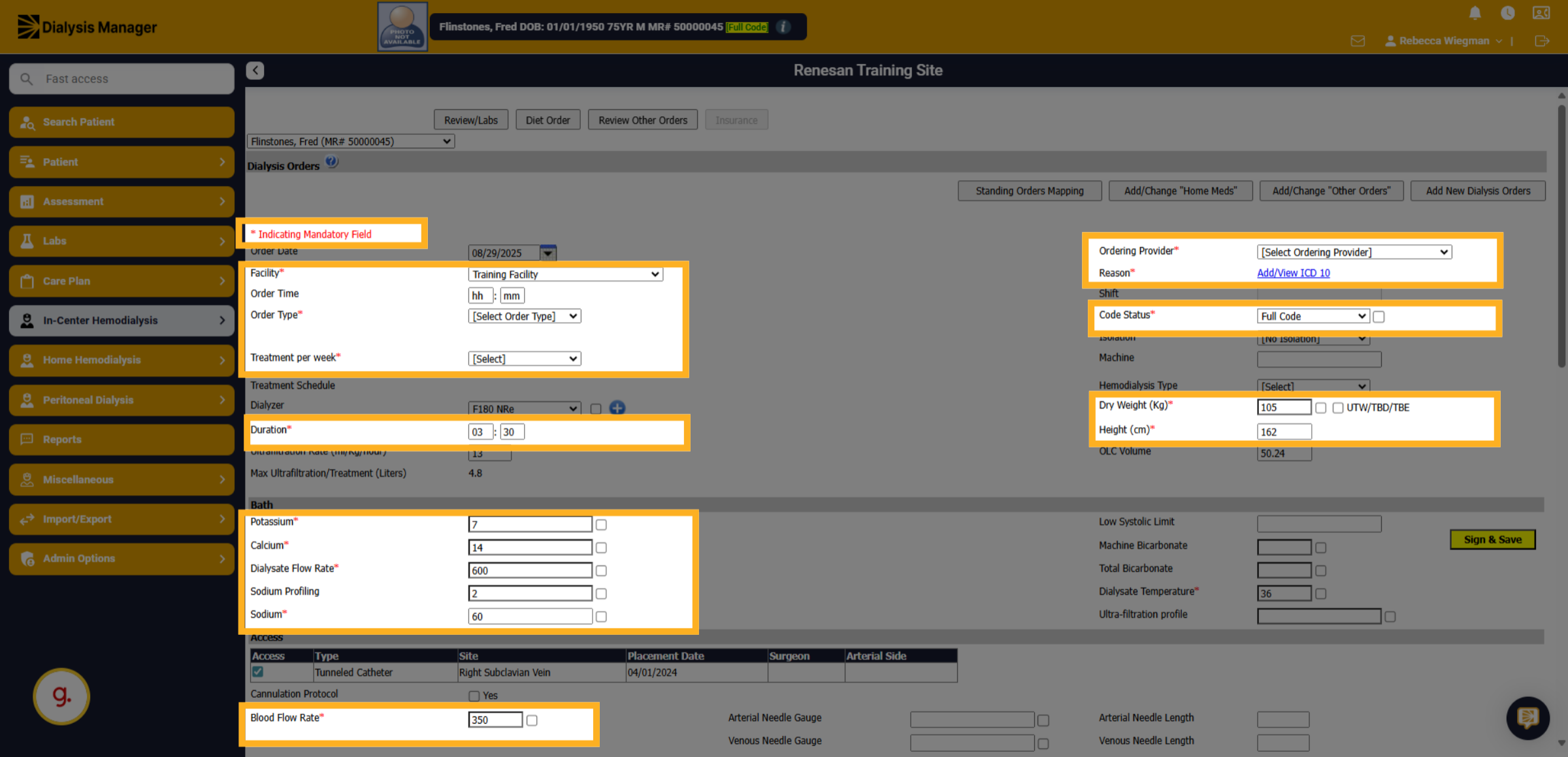This screenshot has height=757, width=1568.
Task: Collapse sidebar with back arrow button
Action: pos(255,70)
